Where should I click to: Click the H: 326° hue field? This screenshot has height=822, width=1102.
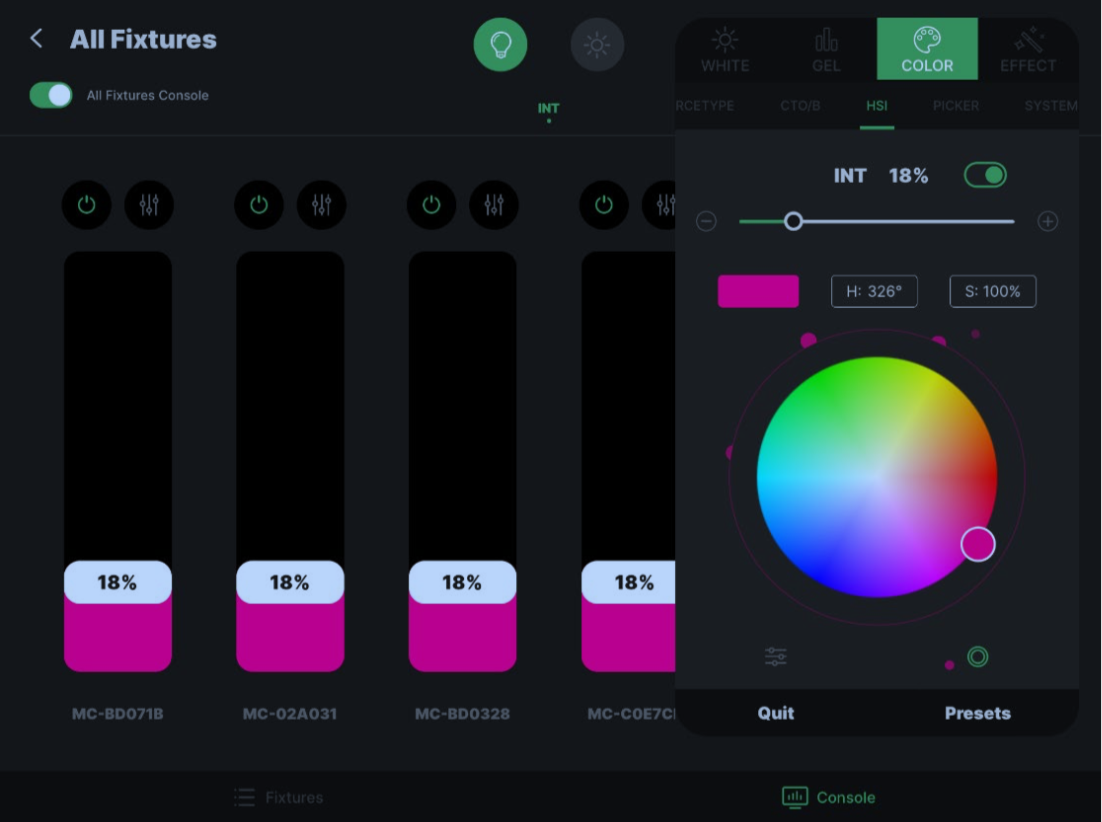[874, 291]
